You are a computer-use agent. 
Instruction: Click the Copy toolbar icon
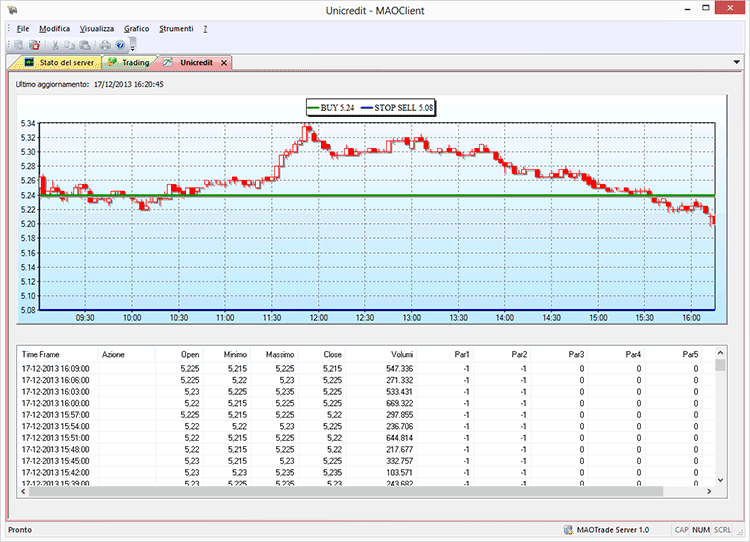[x=70, y=45]
